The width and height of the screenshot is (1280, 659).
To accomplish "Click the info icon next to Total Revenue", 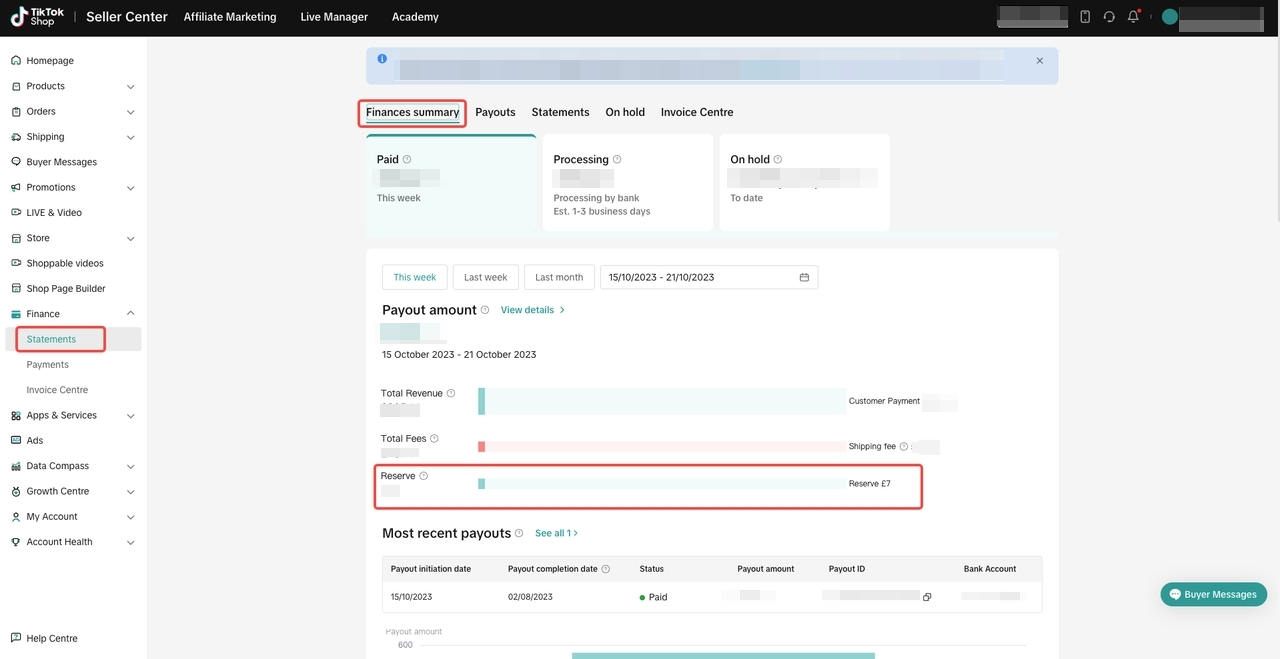I will coord(451,393).
